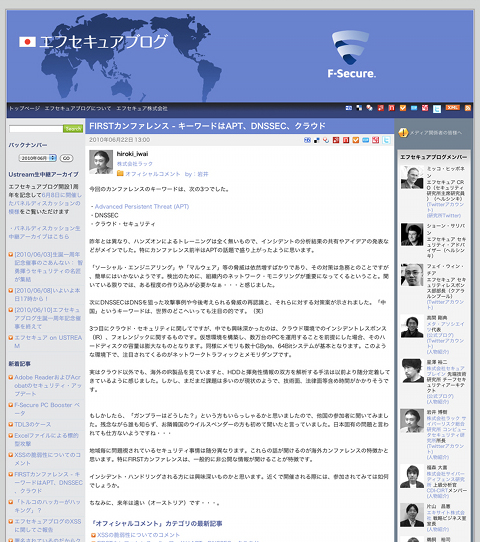The height and width of the screenshot is (542, 480).
Task: Open the 2010年06月 back number dropdown
Action: [x=37, y=158]
